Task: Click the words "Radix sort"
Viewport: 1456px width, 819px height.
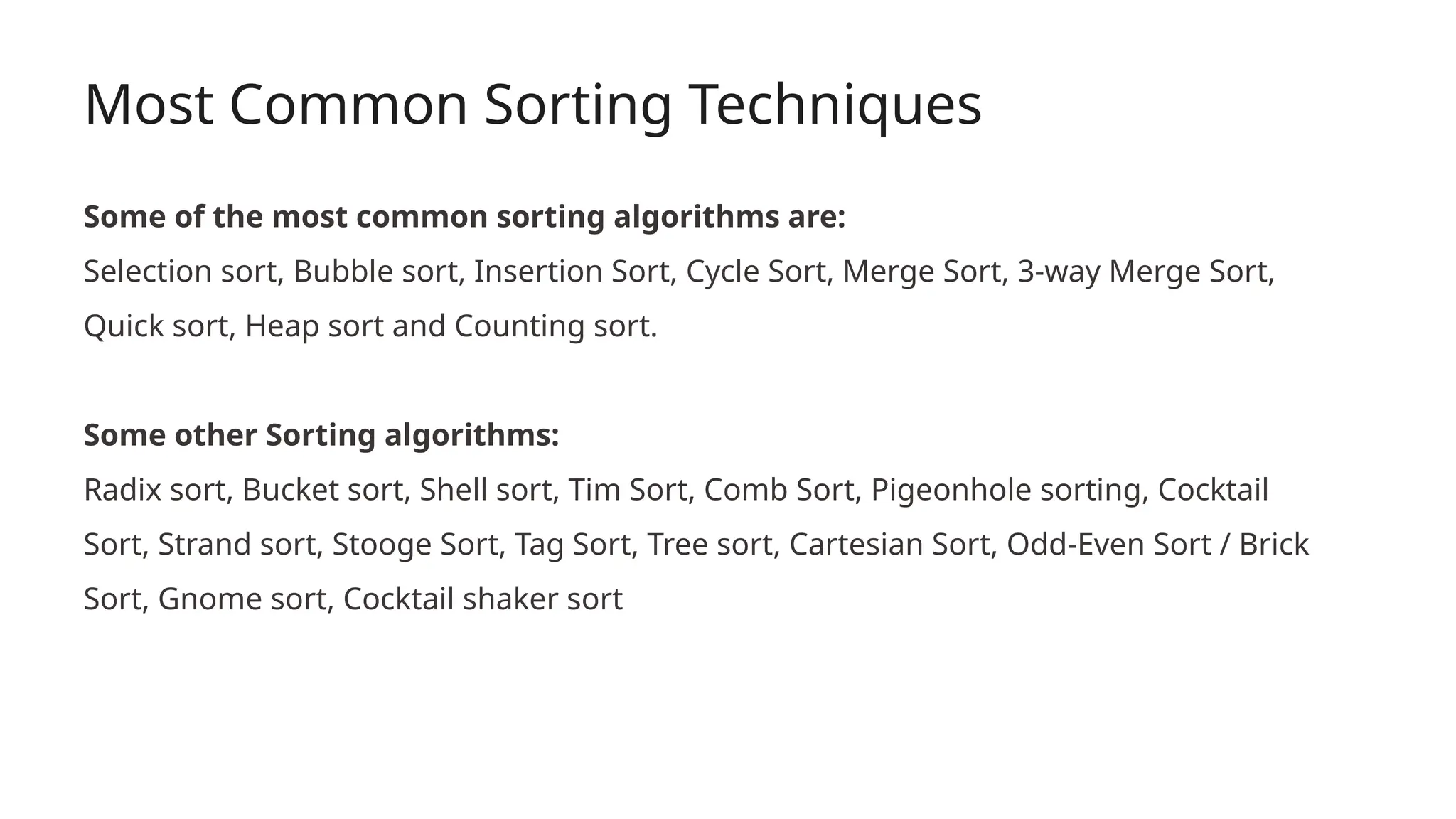Action: (x=154, y=490)
